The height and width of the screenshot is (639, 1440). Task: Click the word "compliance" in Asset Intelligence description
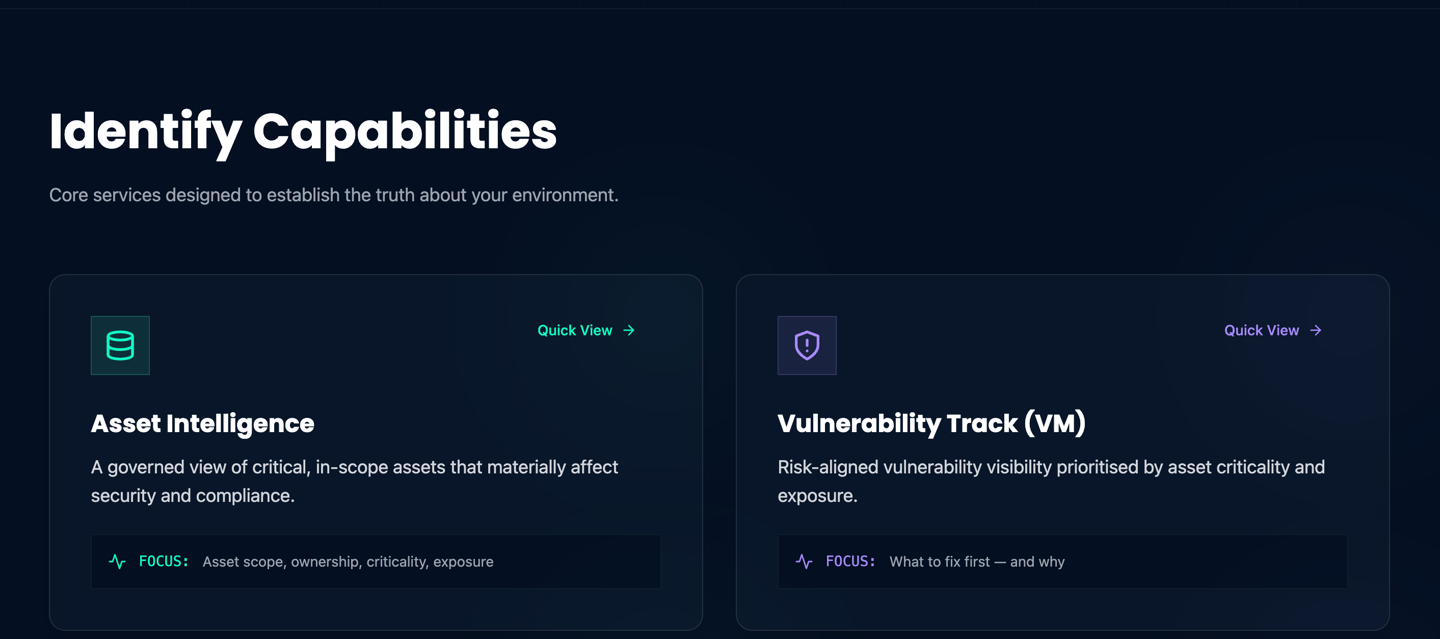(246, 496)
